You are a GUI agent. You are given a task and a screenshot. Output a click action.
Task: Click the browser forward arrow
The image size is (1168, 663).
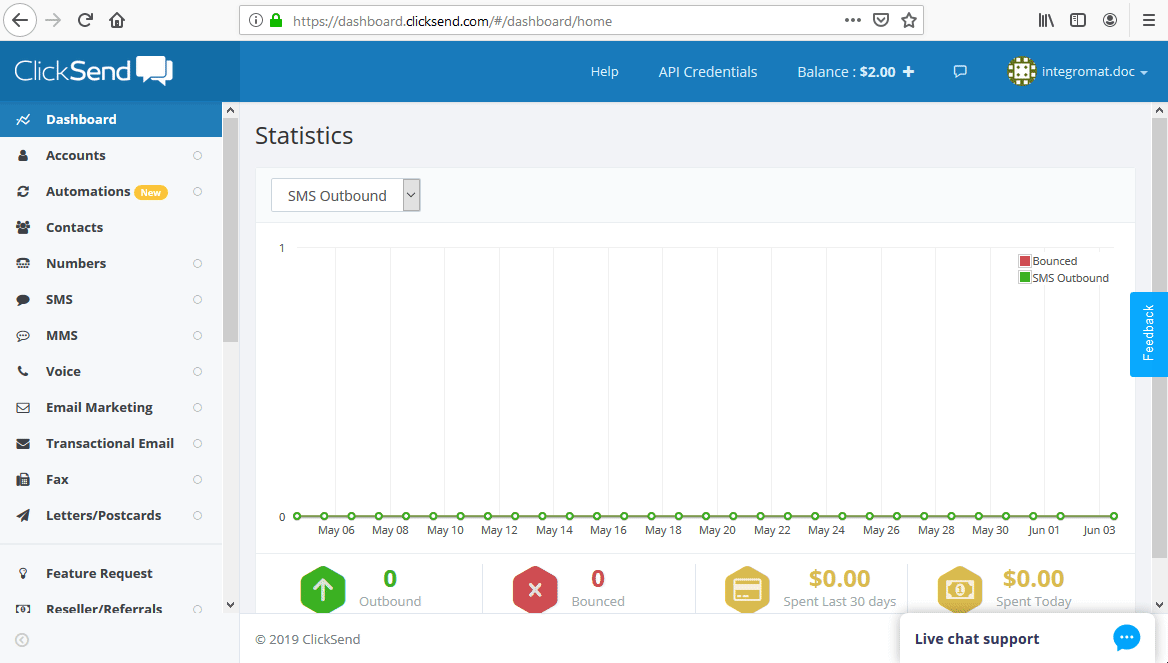click(53, 20)
